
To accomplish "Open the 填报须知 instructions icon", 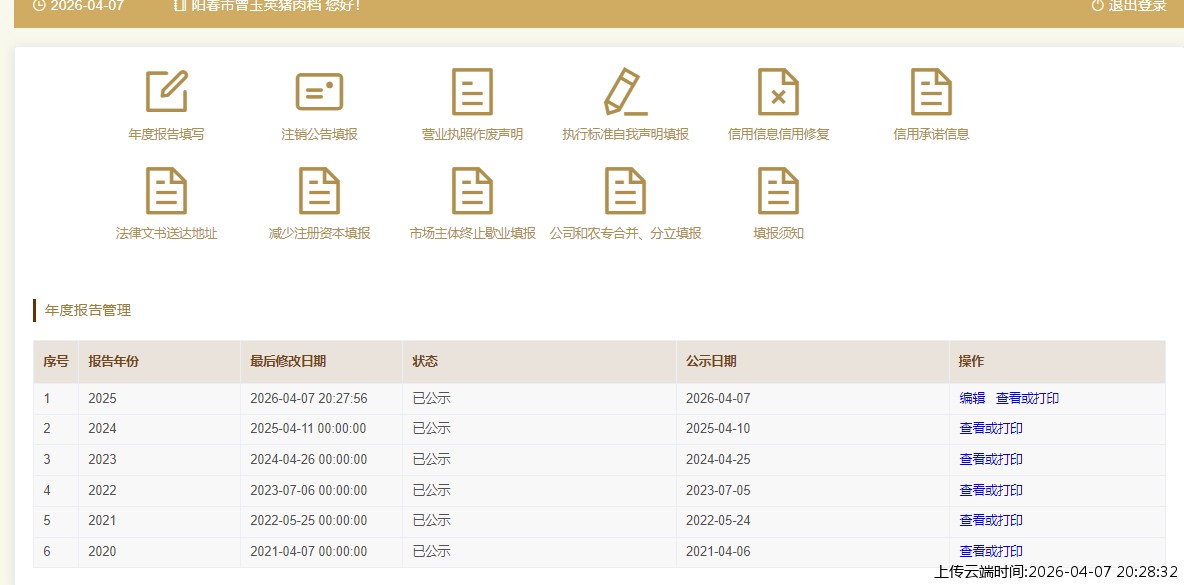I will (x=778, y=192).
